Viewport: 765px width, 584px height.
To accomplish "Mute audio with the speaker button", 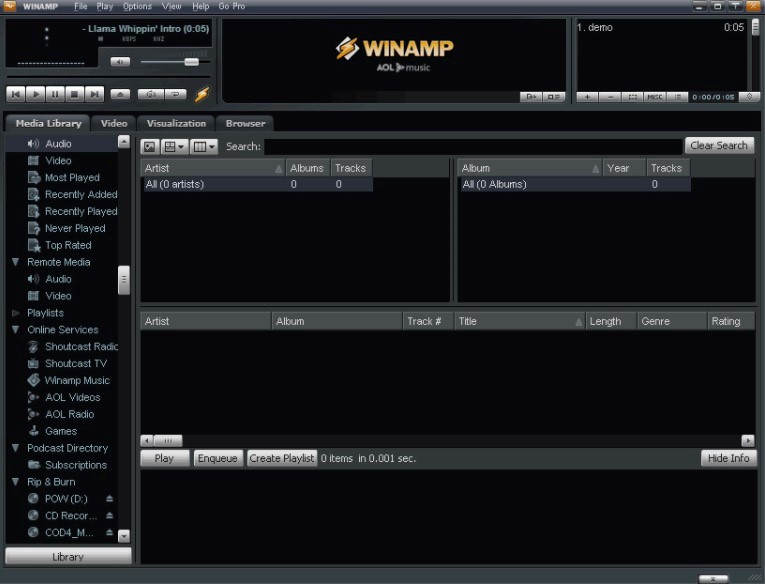I will coord(120,62).
